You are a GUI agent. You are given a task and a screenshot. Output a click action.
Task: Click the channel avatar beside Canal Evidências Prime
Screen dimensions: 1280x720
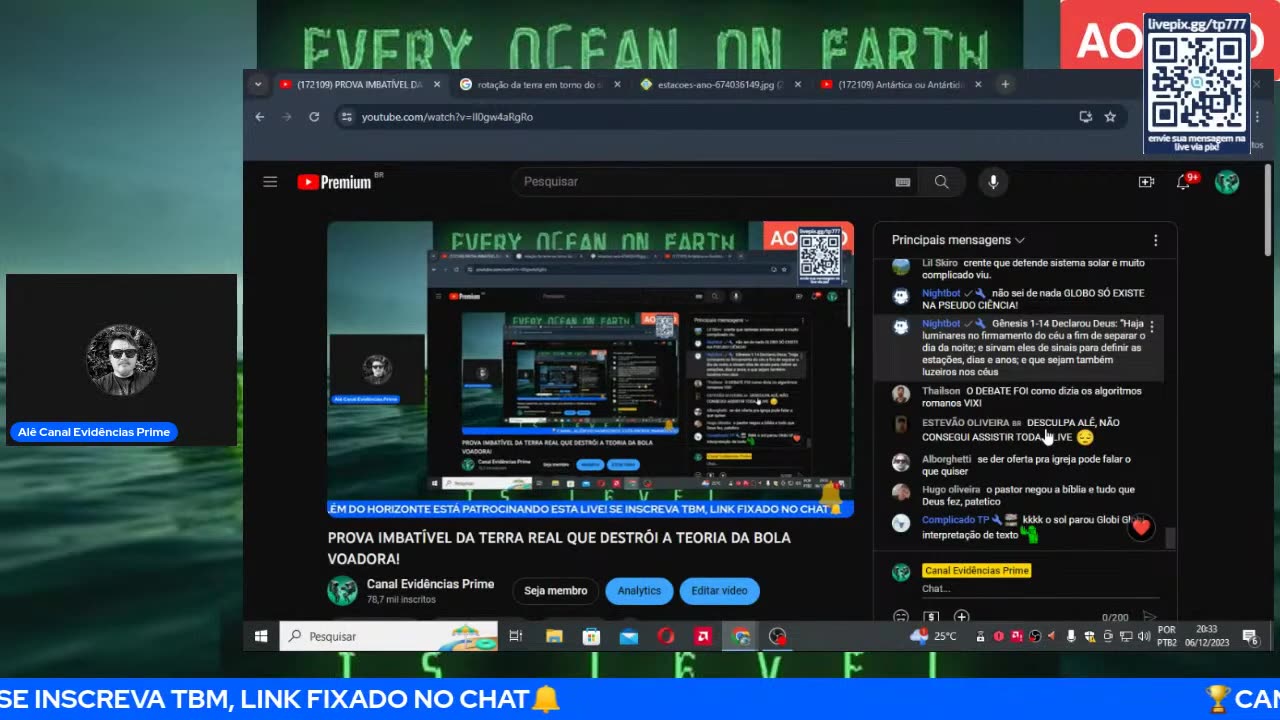pos(342,591)
